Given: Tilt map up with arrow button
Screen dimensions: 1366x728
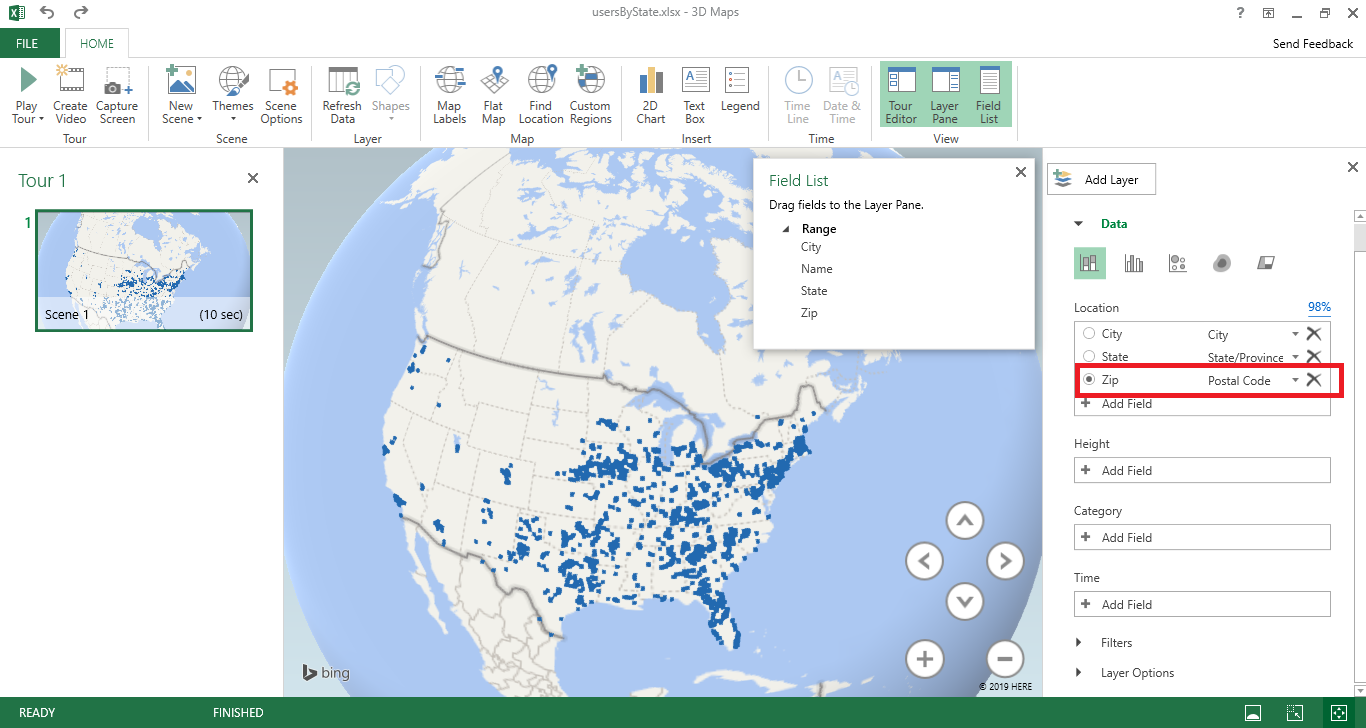Looking at the screenshot, I should pyautogui.click(x=964, y=520).
